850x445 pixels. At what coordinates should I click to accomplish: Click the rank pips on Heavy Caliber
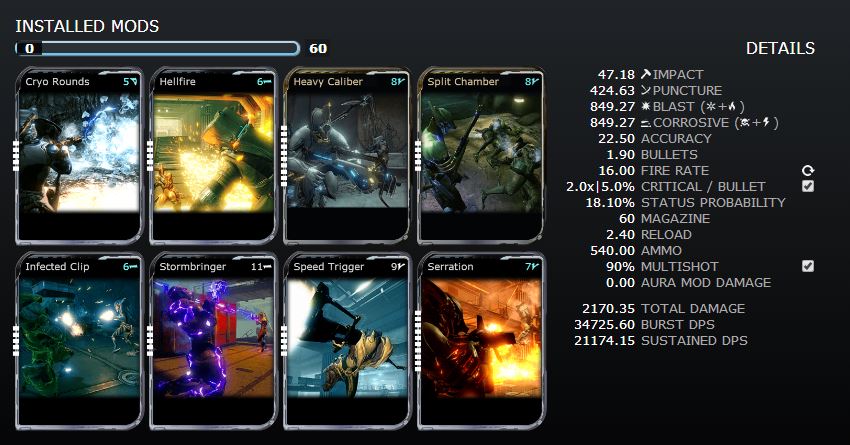tap(284, 156)
